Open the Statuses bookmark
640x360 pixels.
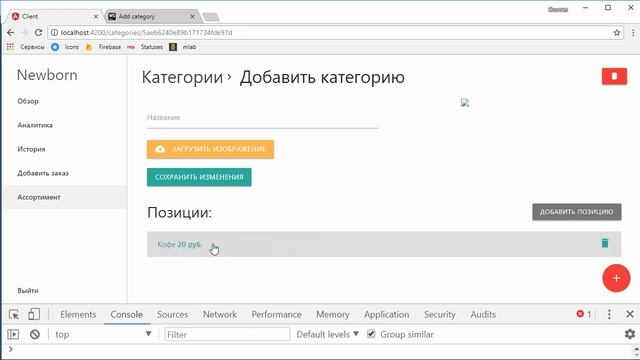(x=145, y=47)
